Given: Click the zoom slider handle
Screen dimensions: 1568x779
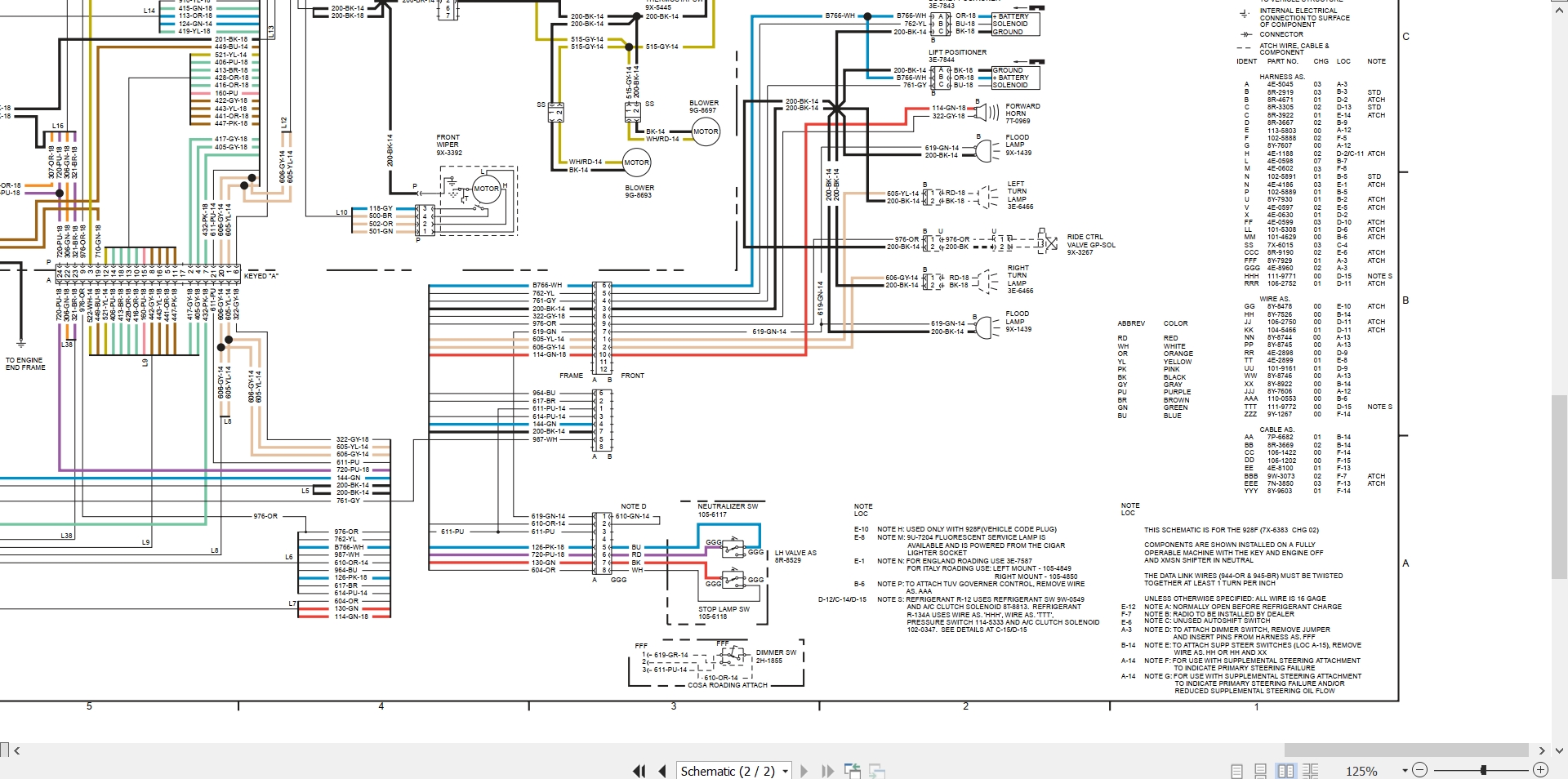Looking at the screenshot, I should click(1483, 770).
